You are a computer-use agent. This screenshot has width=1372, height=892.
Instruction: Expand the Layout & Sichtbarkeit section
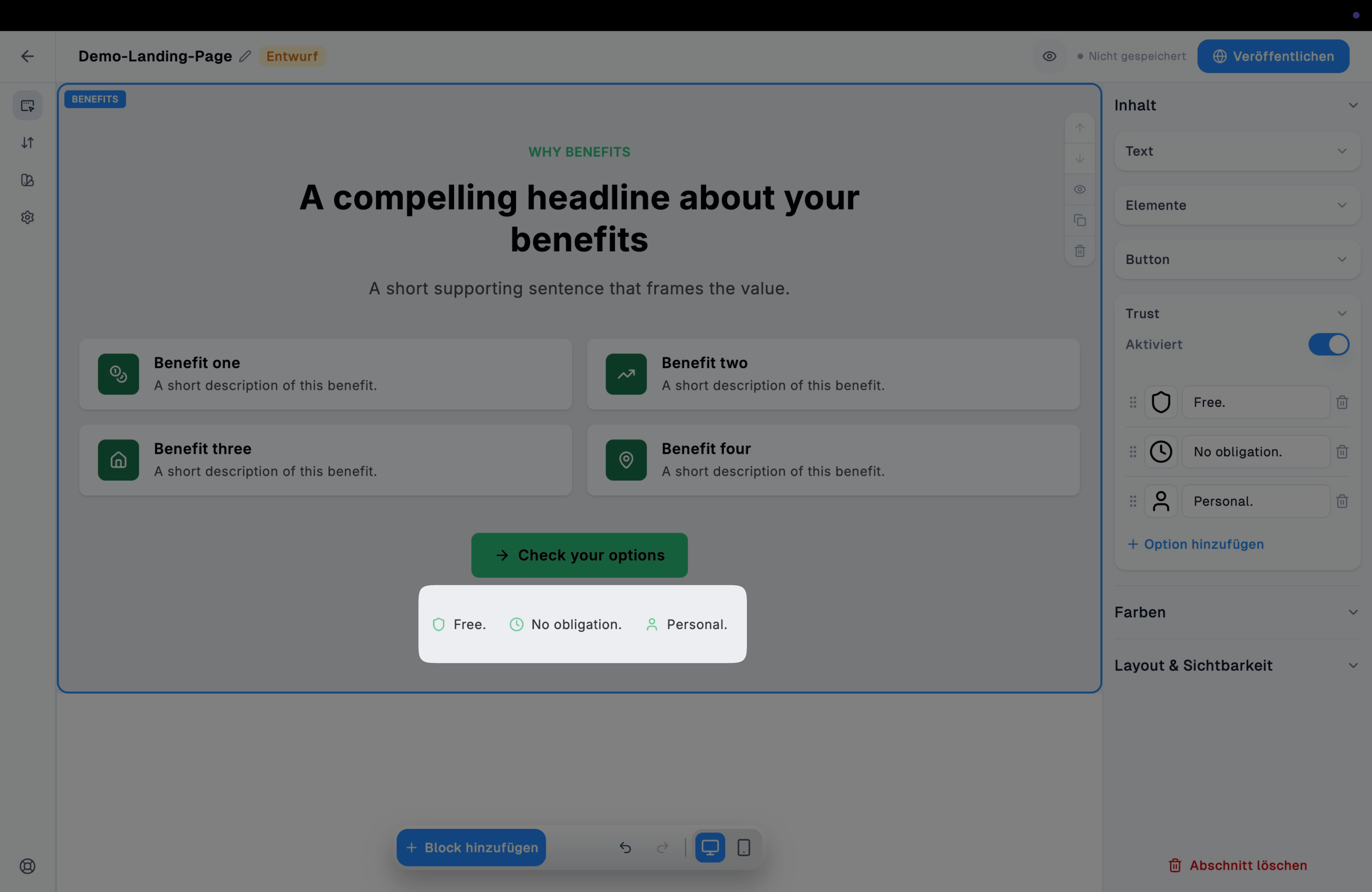pos(1237,665)
